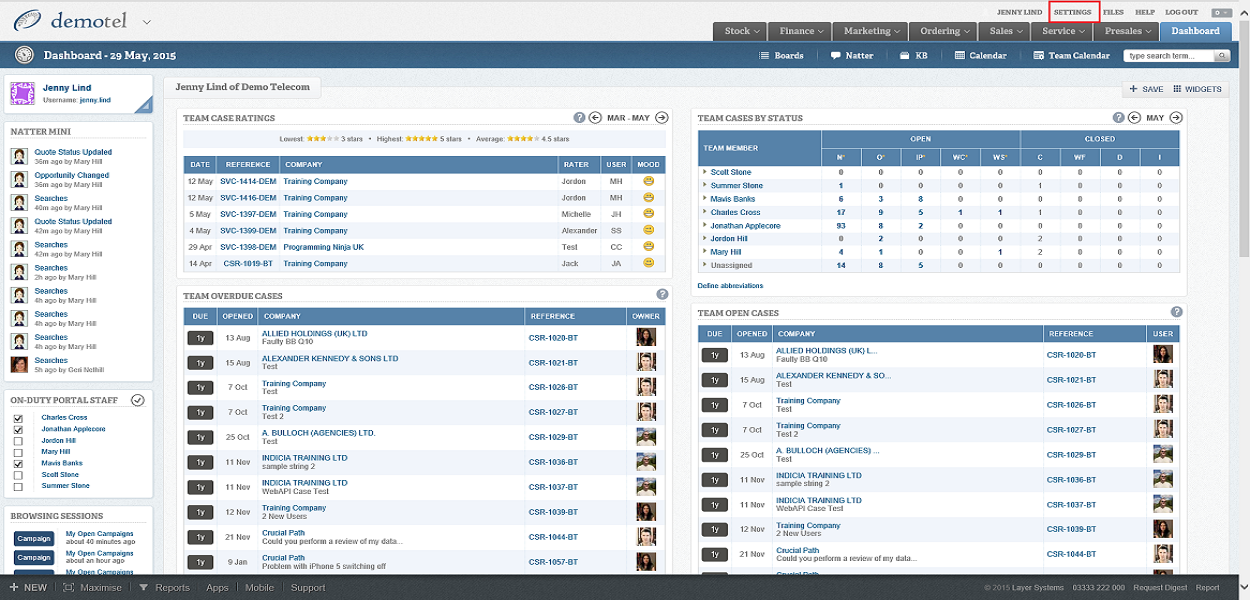The height and width of the screenshot is (600, 1250).
Task: Click Log Out in top menu
Action: pos(1181,12)
